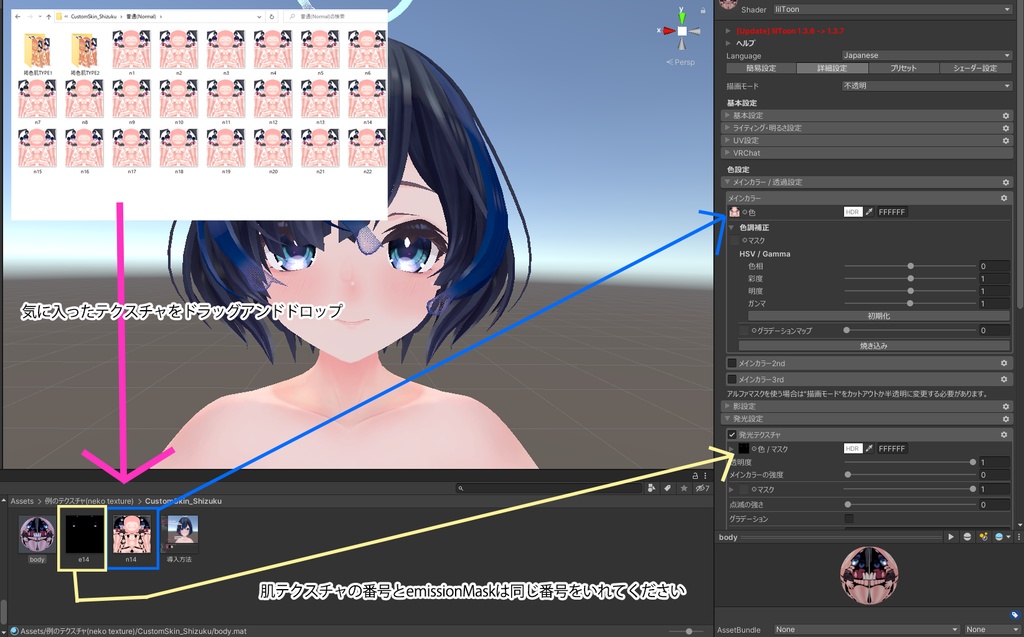
Task: Toggle the マスク checkbox under 色調補正
Action: [733, 240]
